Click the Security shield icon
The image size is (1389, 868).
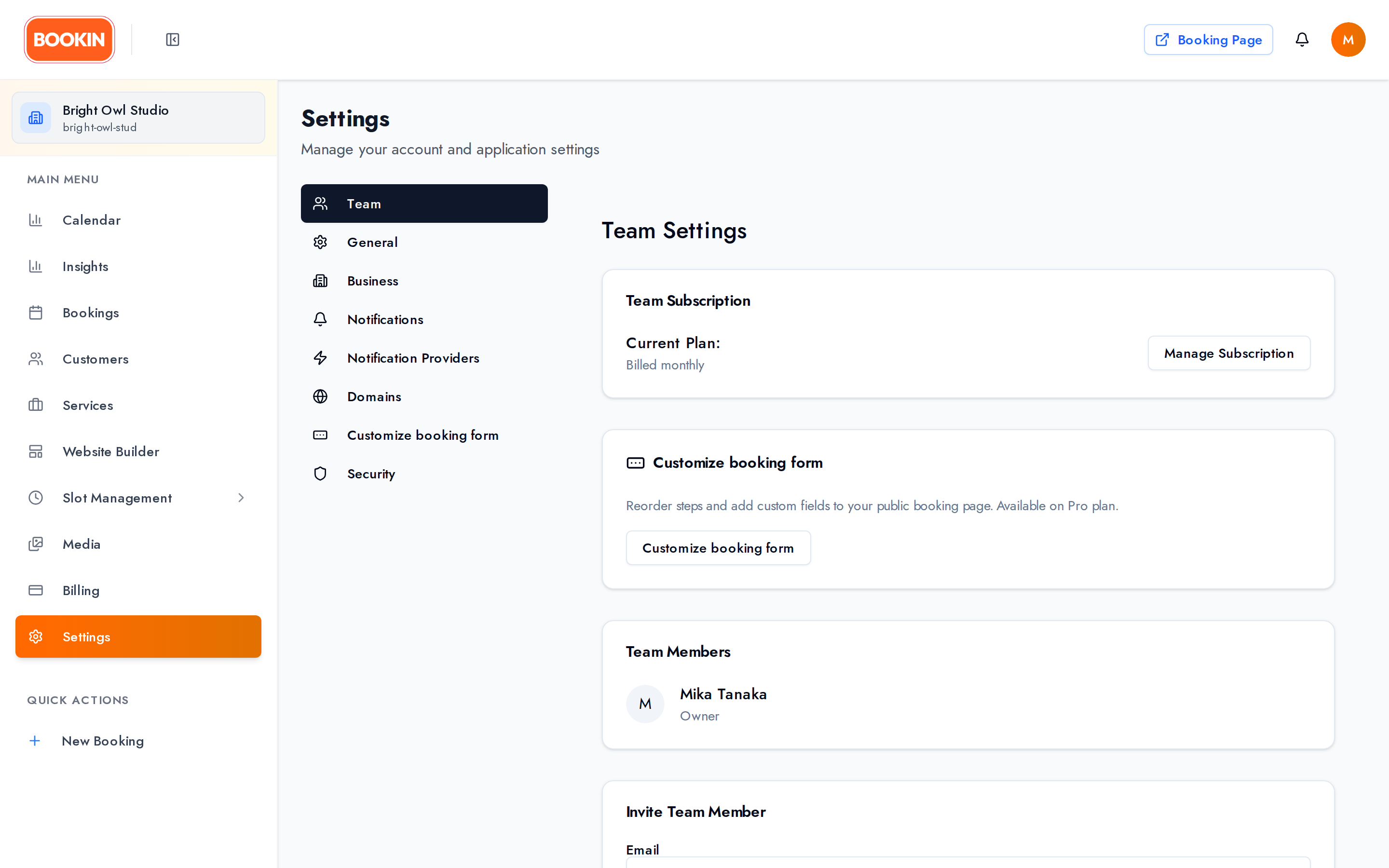(320, 474)
